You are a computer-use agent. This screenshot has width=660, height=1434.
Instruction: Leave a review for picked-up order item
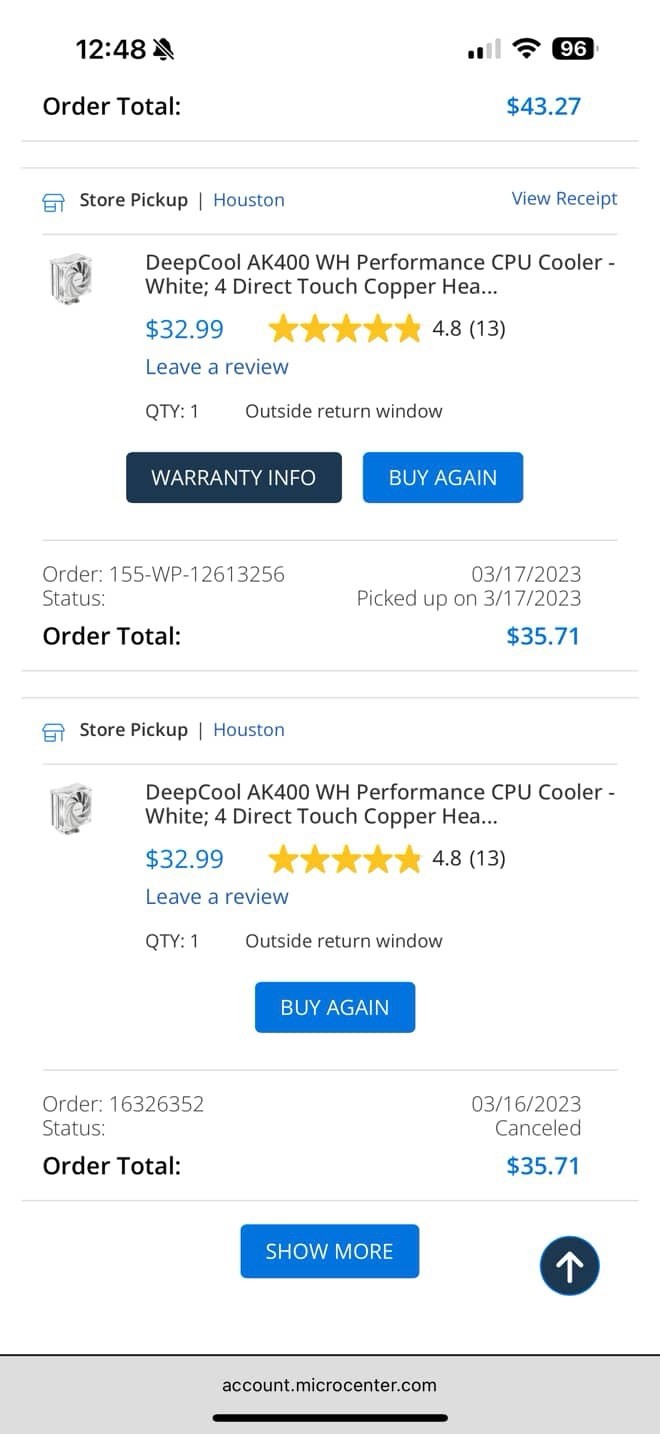[217, 367]
